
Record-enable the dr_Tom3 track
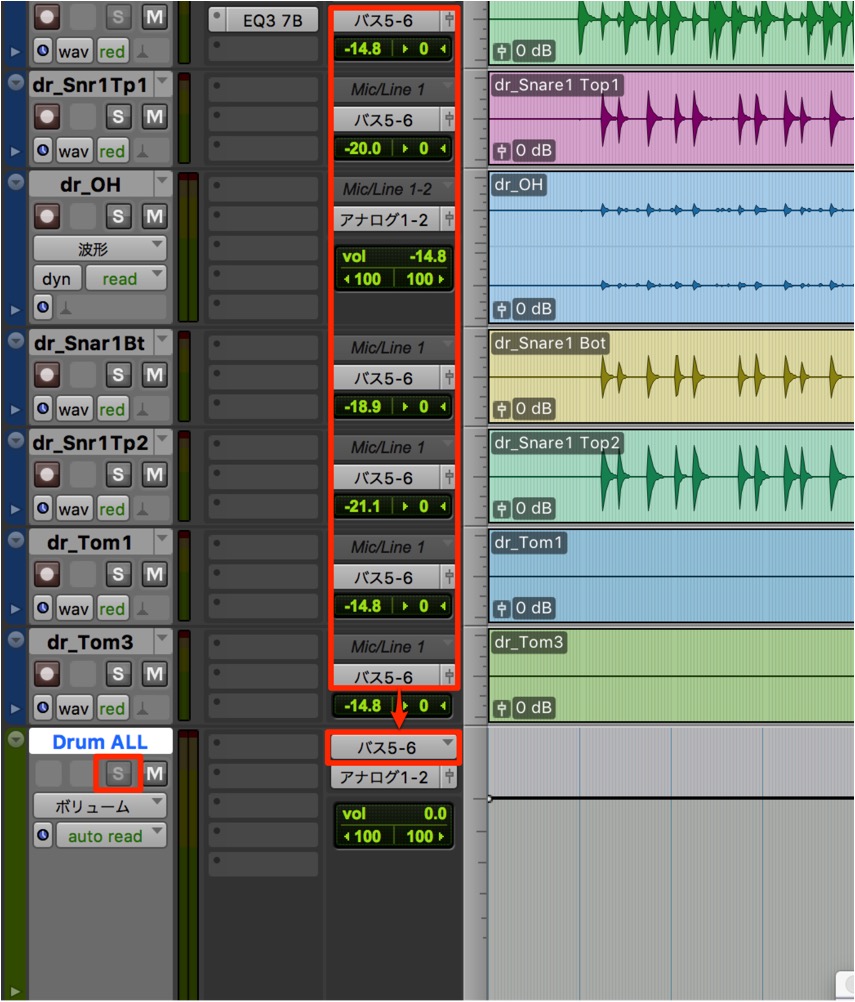(x=47, y=674)
